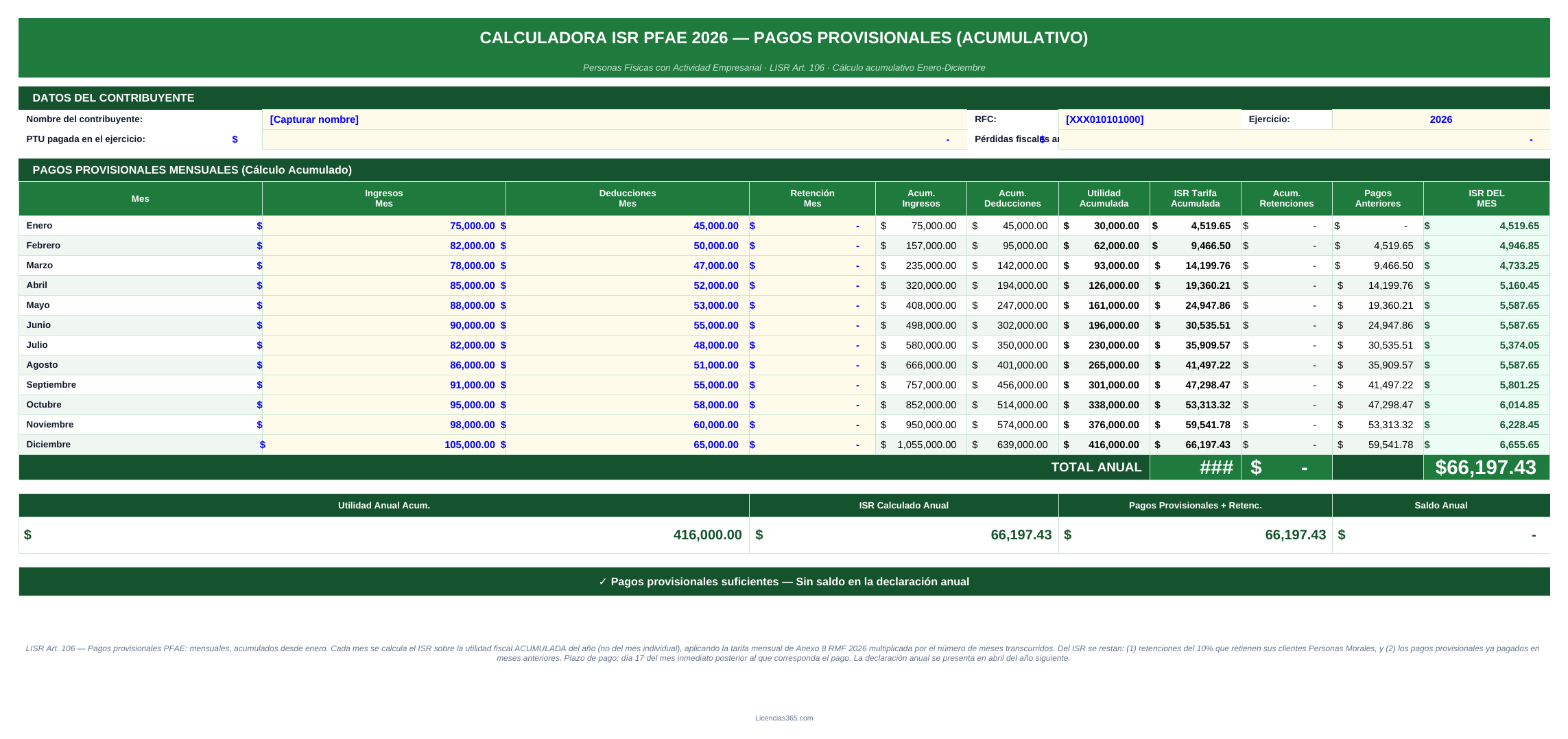
Task: Click Octubre deductions cell 58,000.00
Action: pyautogui.click(x=628, y=405)
